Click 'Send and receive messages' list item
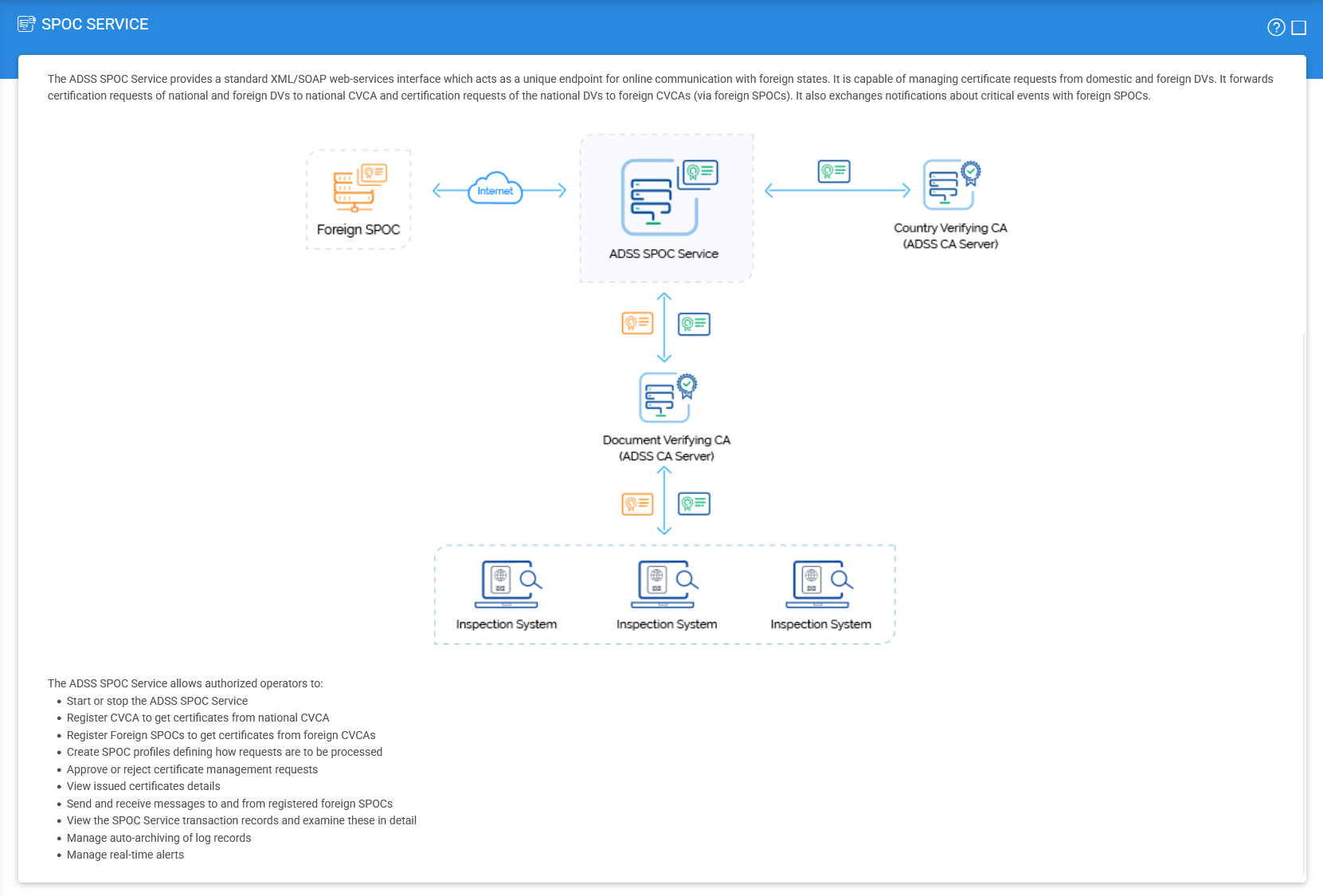The width and height of the screenshot is (1323, 896). pos(229,804)
